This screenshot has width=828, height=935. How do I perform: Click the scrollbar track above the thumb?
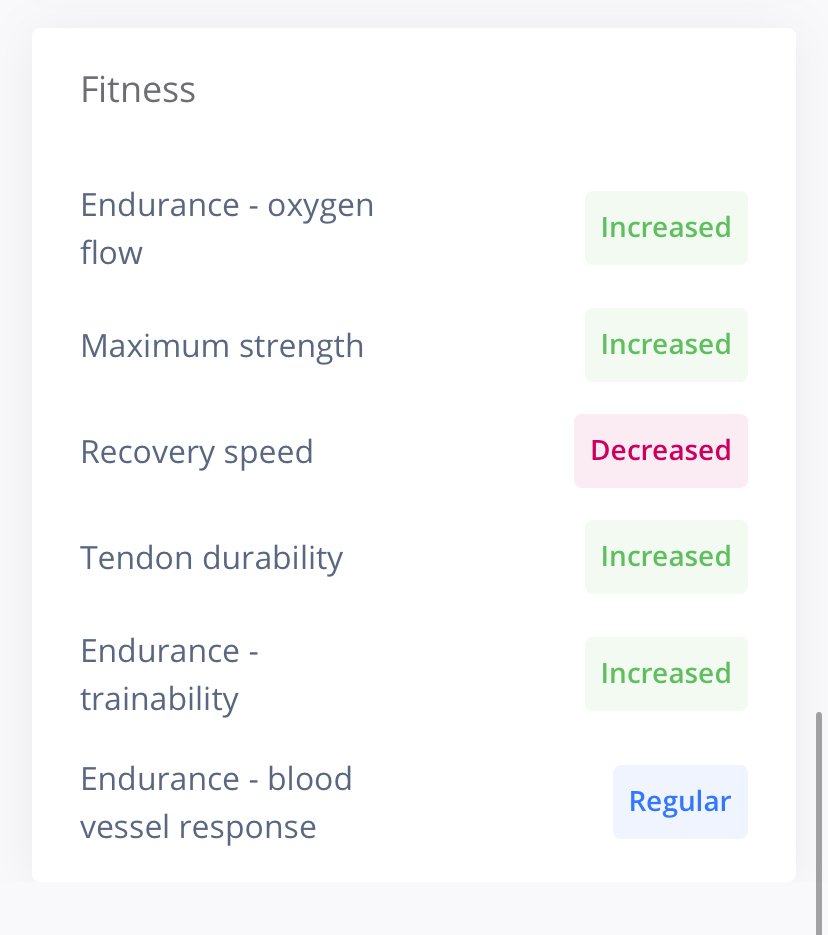point(819,358)
